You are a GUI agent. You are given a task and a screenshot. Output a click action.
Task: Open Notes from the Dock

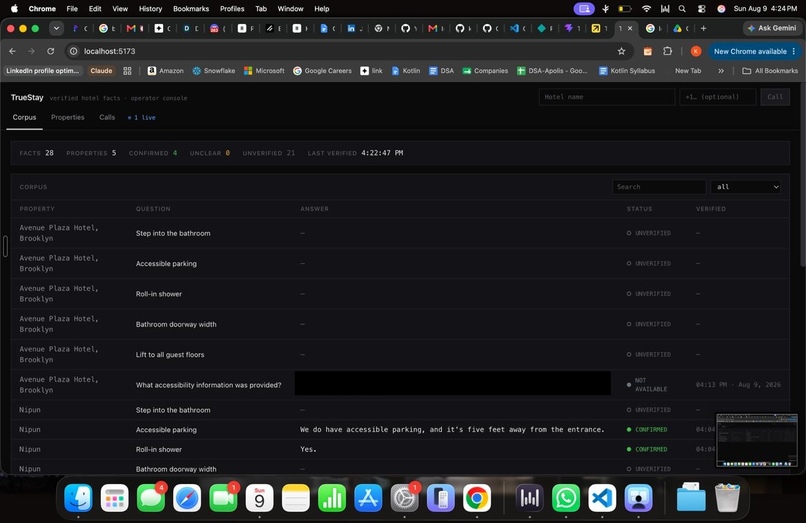click(x=296, y=498)
